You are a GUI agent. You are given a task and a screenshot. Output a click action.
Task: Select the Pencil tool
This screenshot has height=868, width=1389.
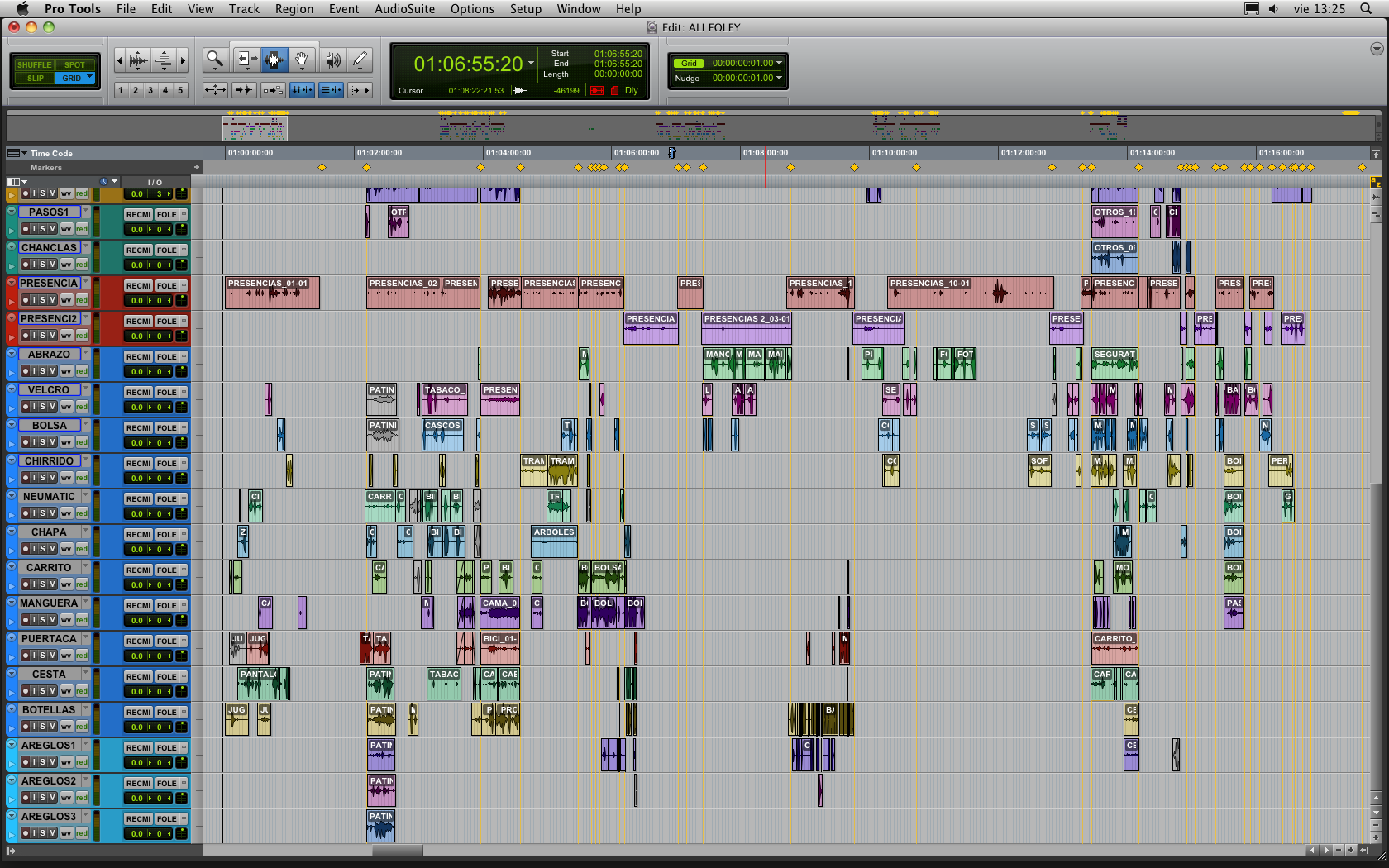[x=360, y=60]
